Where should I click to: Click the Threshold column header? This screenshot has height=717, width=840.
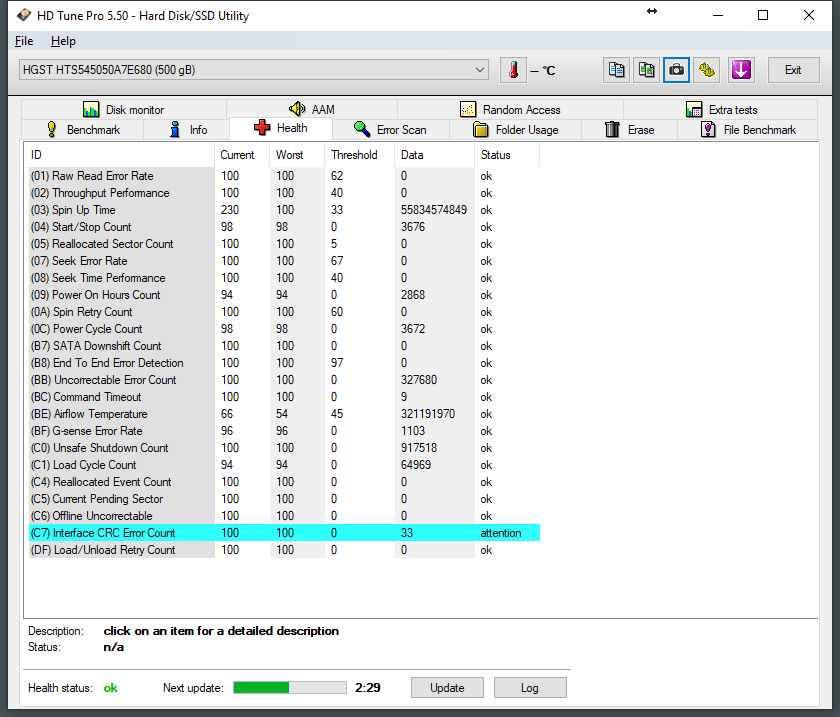pos(355,155)
